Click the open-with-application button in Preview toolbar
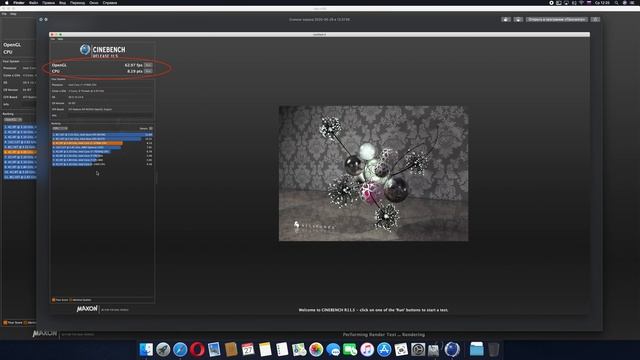640x360 pixels. pos(557,19)
